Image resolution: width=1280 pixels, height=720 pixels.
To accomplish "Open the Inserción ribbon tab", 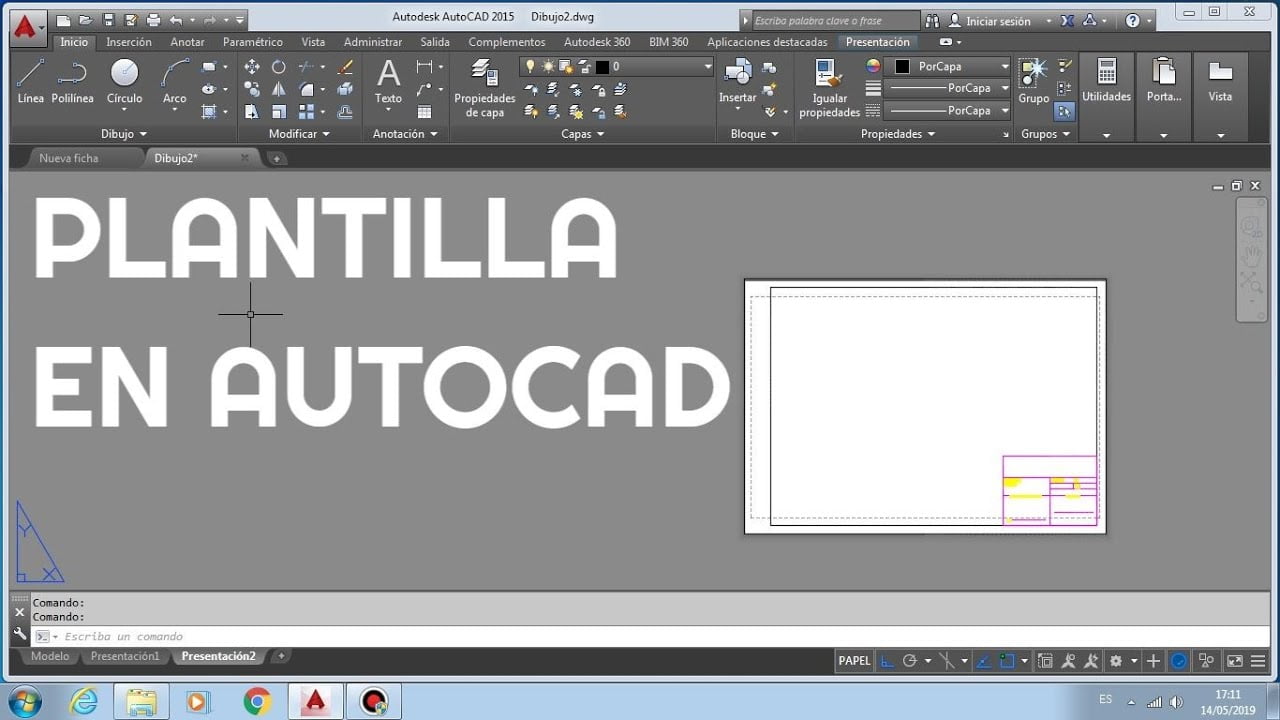I will [129, 42].
